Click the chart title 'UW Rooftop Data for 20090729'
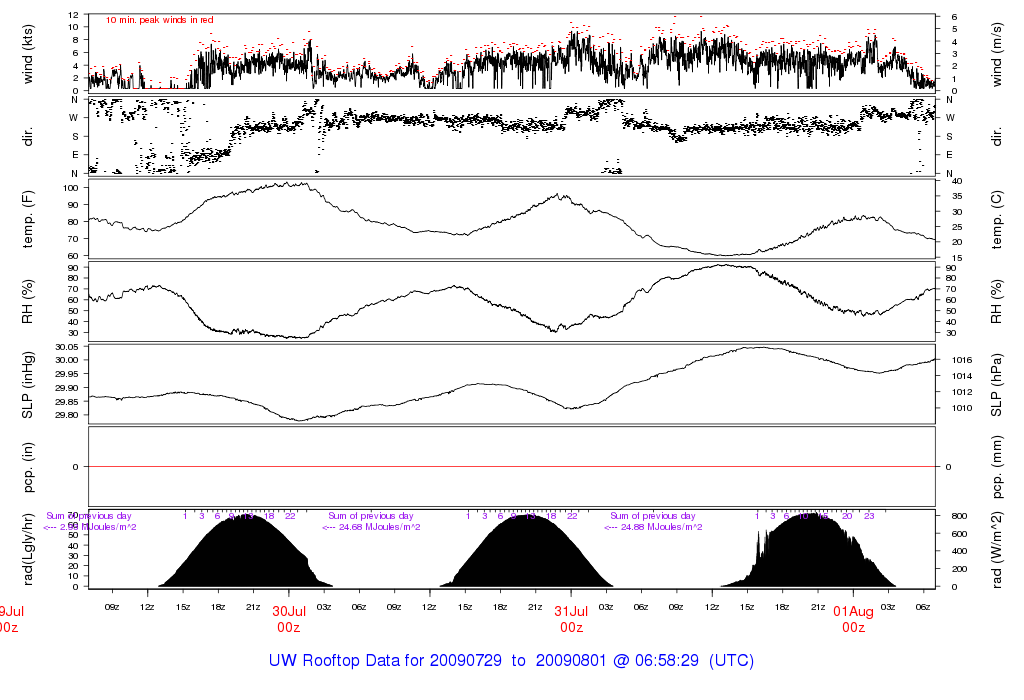 [385, 660]
